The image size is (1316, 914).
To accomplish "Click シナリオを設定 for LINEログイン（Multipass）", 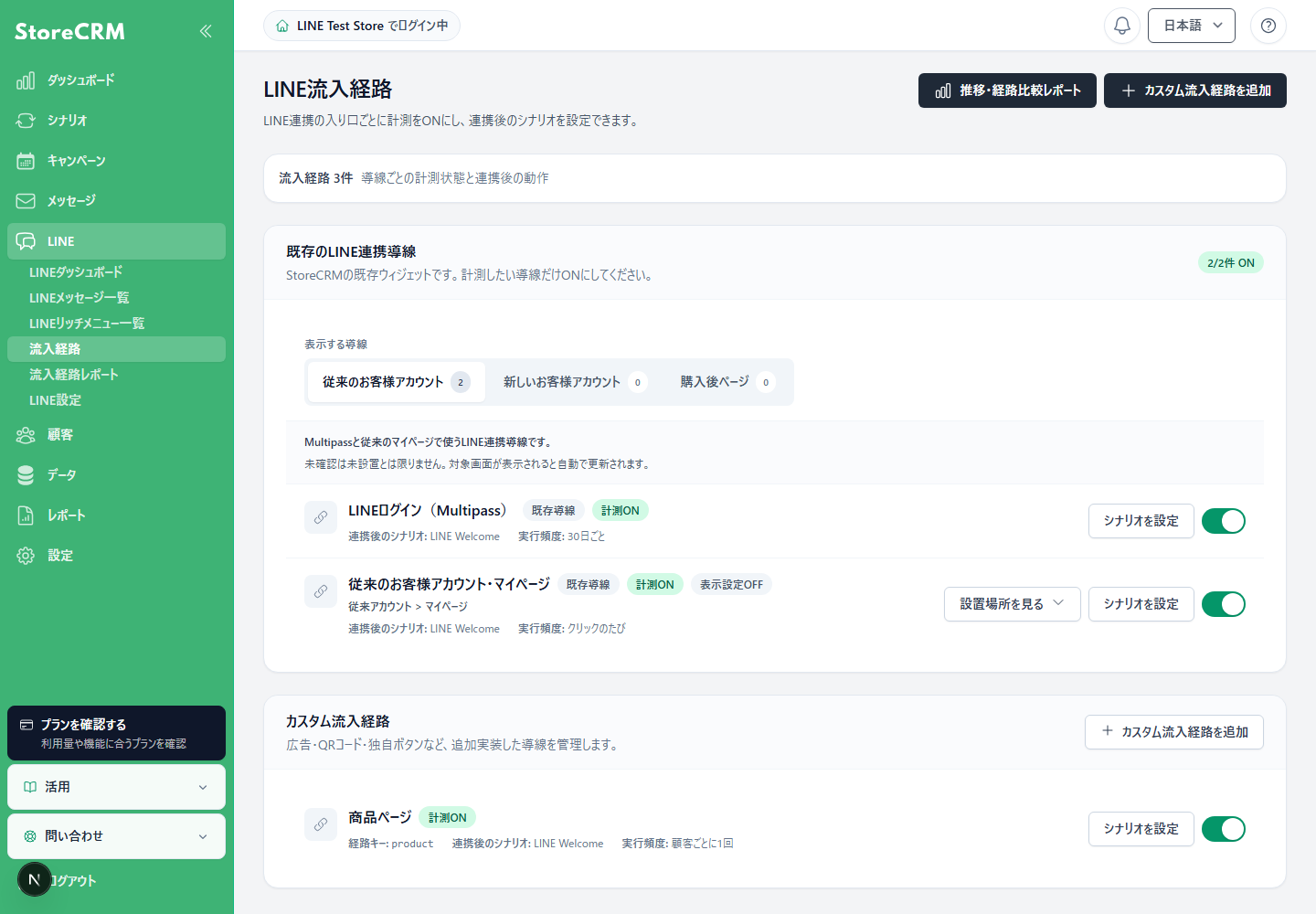I will pyautogui.click(x=1141, y=521).
